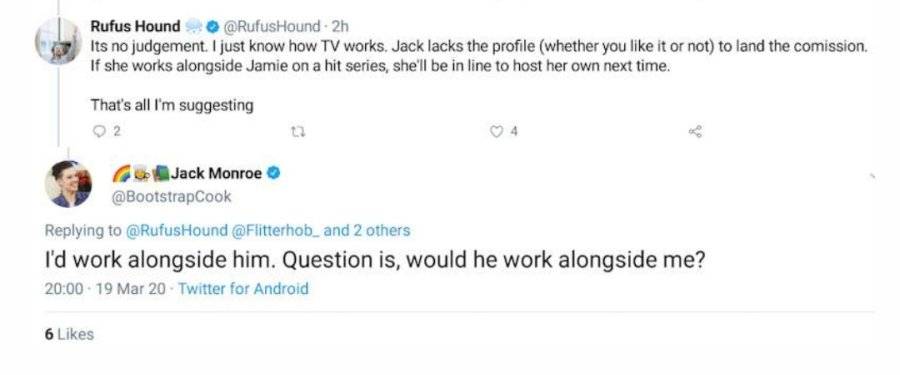The width and height of the screenshot is (900, 375).
Task: Click the 2h timestamp on Rufus Hound's tweet
Action: (x=340, y=26)
